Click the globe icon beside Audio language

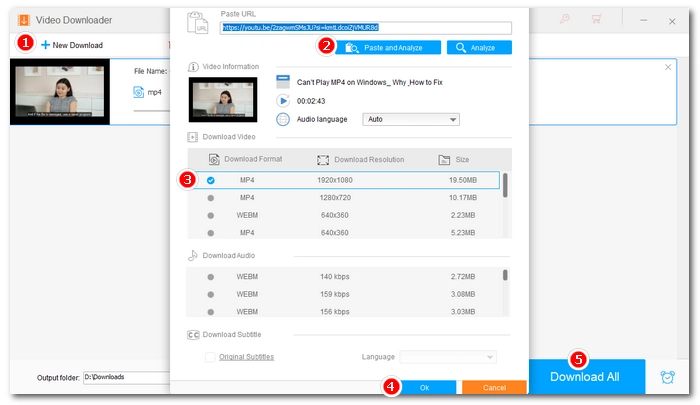pyautogui.click(x=283, y=119)
